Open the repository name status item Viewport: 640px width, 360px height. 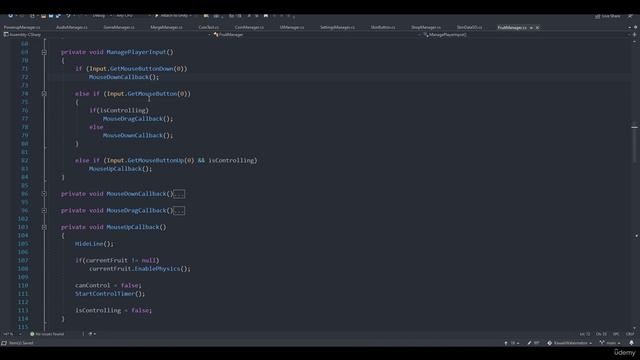point(570,343)
